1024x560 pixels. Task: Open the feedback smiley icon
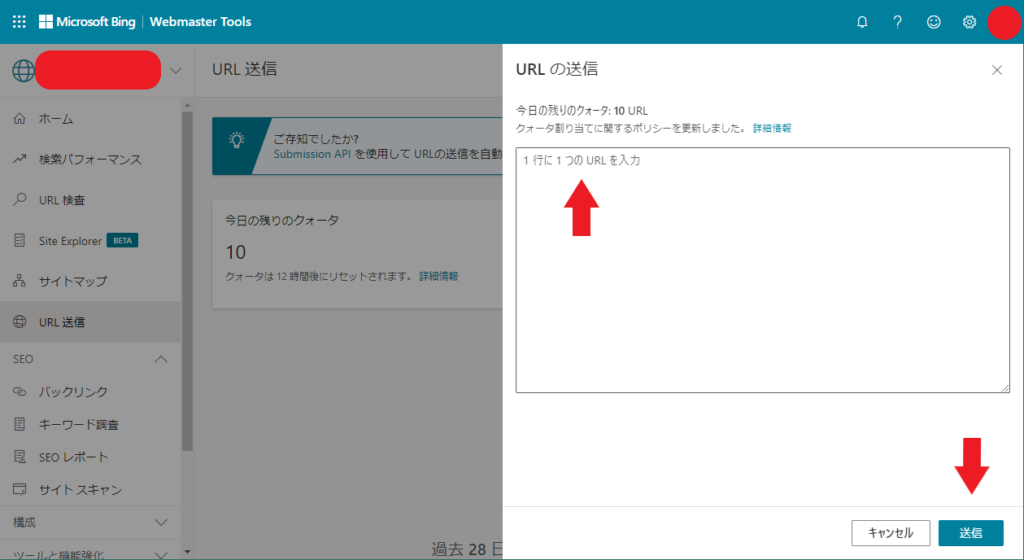pos(934,22)
